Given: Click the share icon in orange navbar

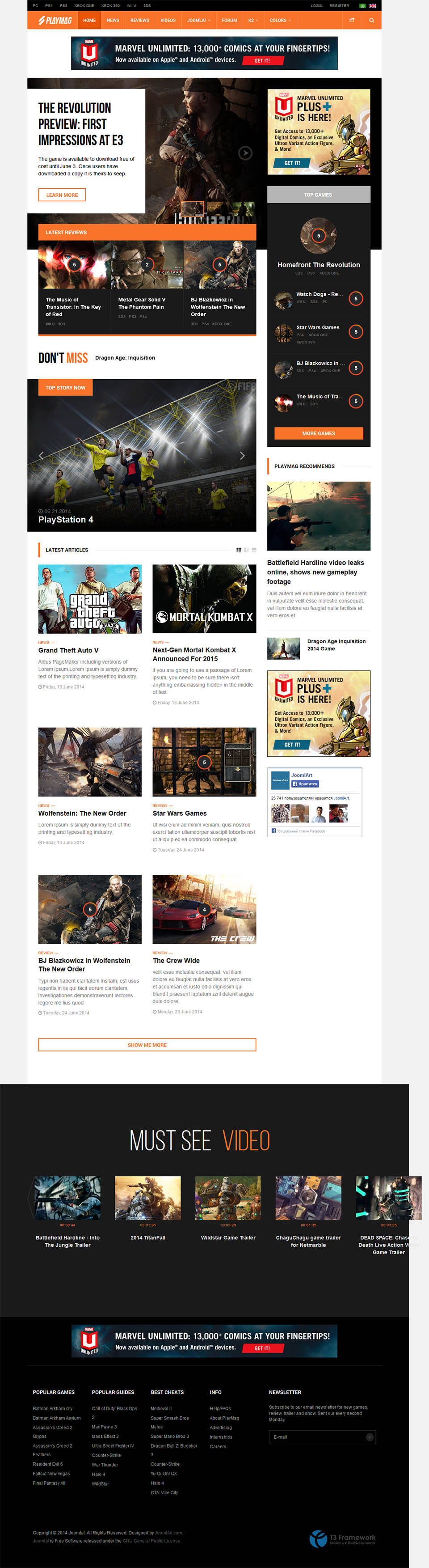Looking at the screenshot, I should [352, 20].
